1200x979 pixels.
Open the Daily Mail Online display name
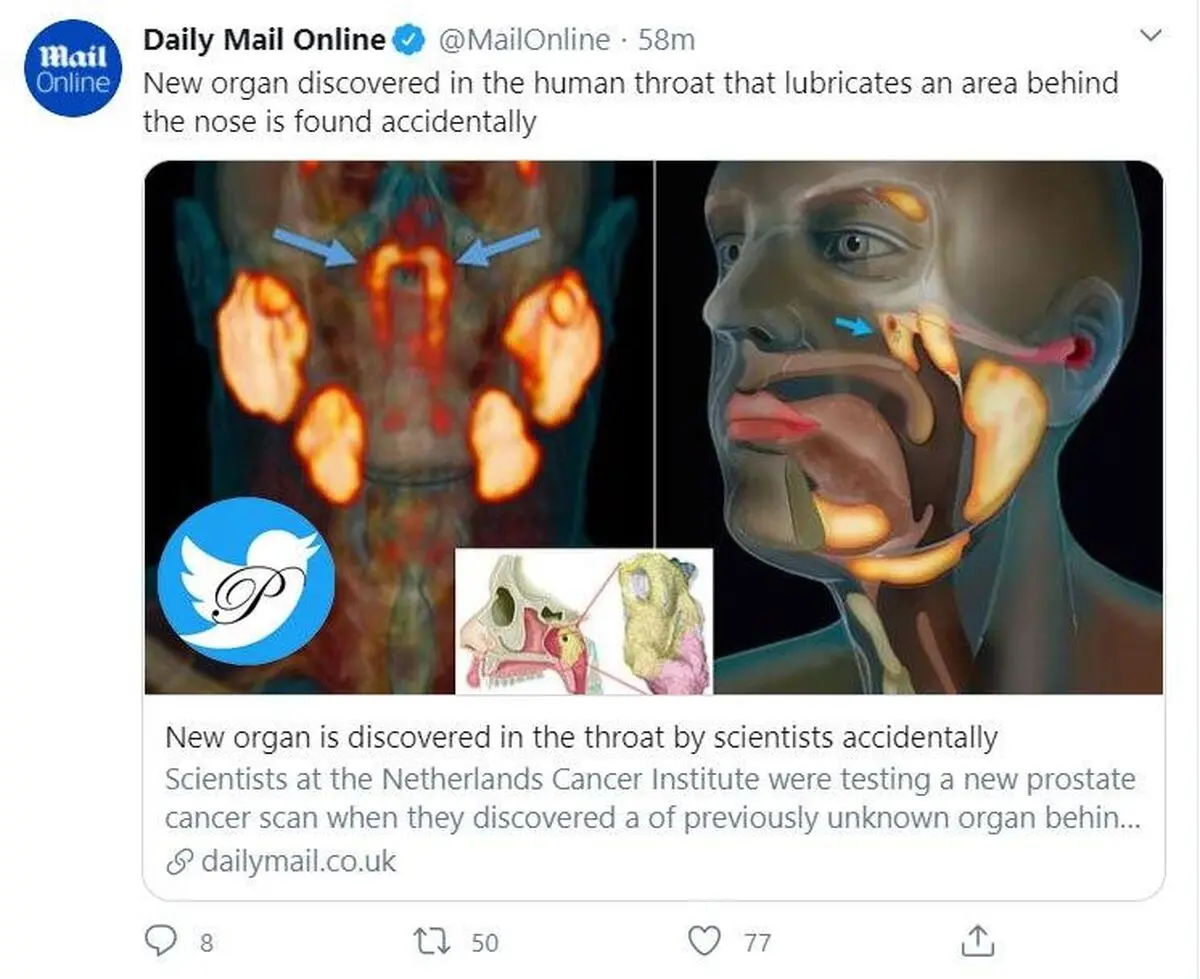coord(265,39)
